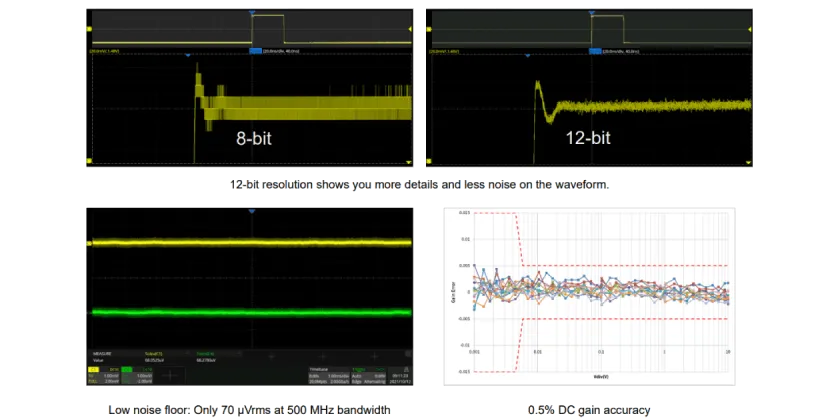Click the 12-bit label on the waveform
Image resolution: width=840 pixels, height=420 pixels.
588,138
